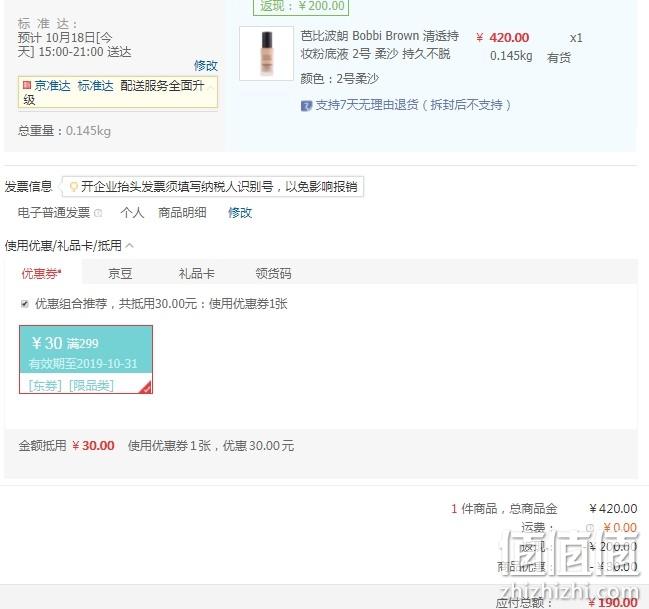Click the 商品明细 invoice content text

coord(182,212)
